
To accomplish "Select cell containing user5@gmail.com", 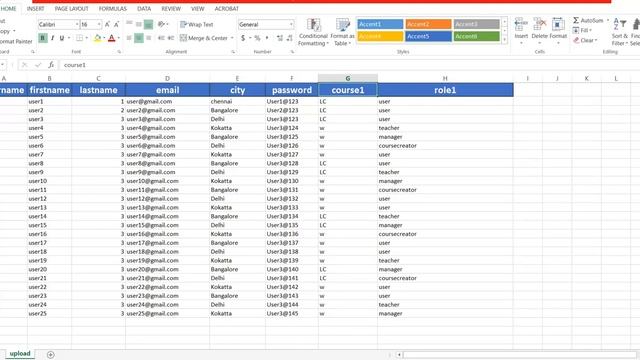I will click(x=167, y=137).
